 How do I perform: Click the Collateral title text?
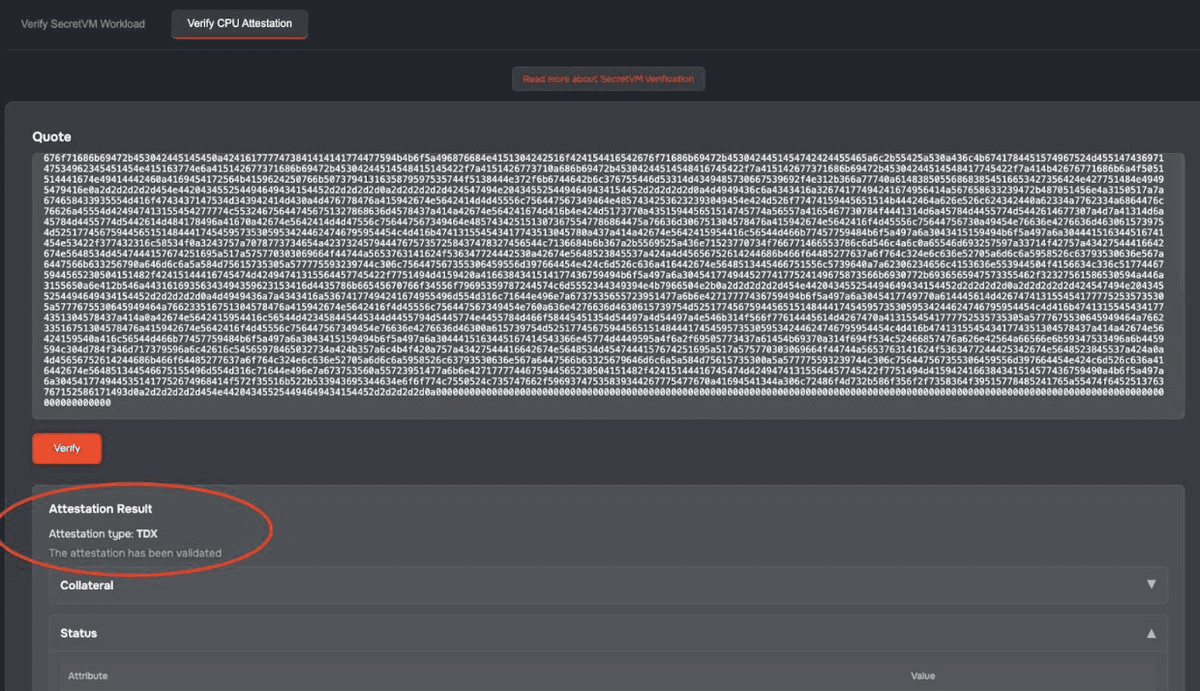pyautogui.click(x=87, y=585)
